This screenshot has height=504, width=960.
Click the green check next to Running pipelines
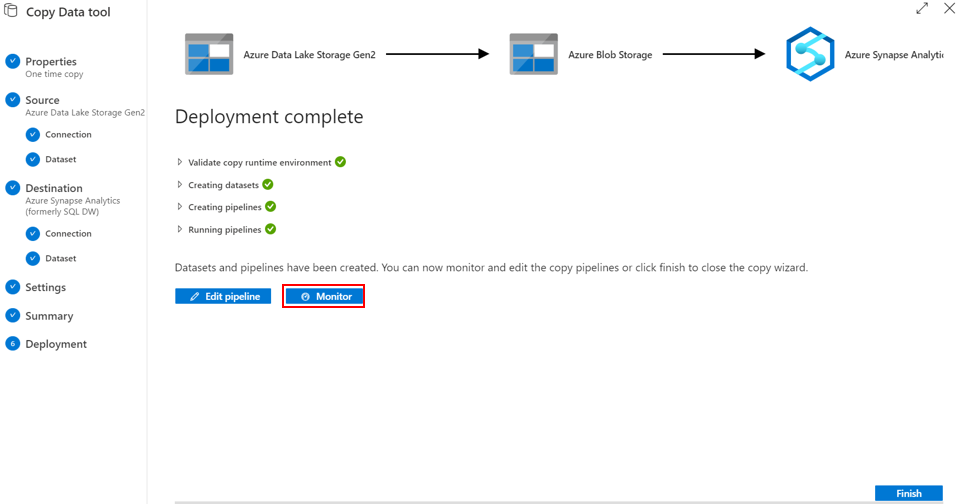point(271,229)
